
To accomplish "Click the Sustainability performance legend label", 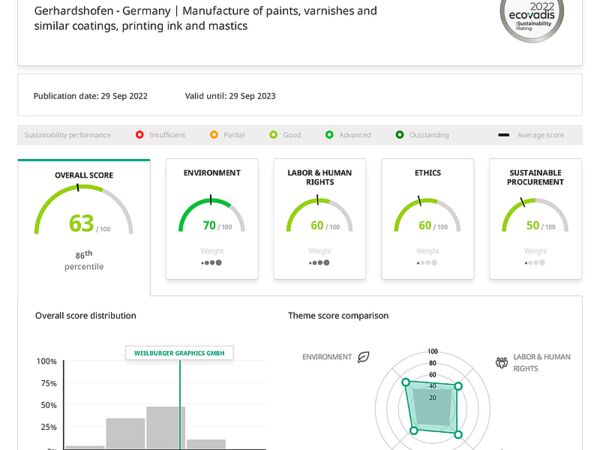I will (x=67, y=135).
